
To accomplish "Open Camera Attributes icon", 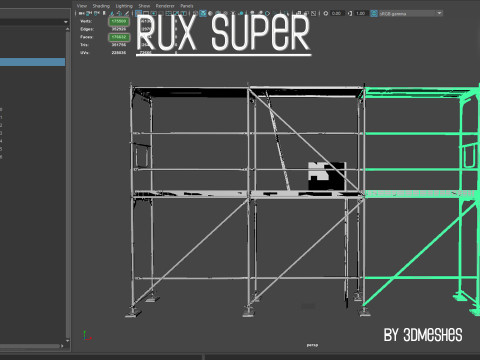I will [96, 13].
